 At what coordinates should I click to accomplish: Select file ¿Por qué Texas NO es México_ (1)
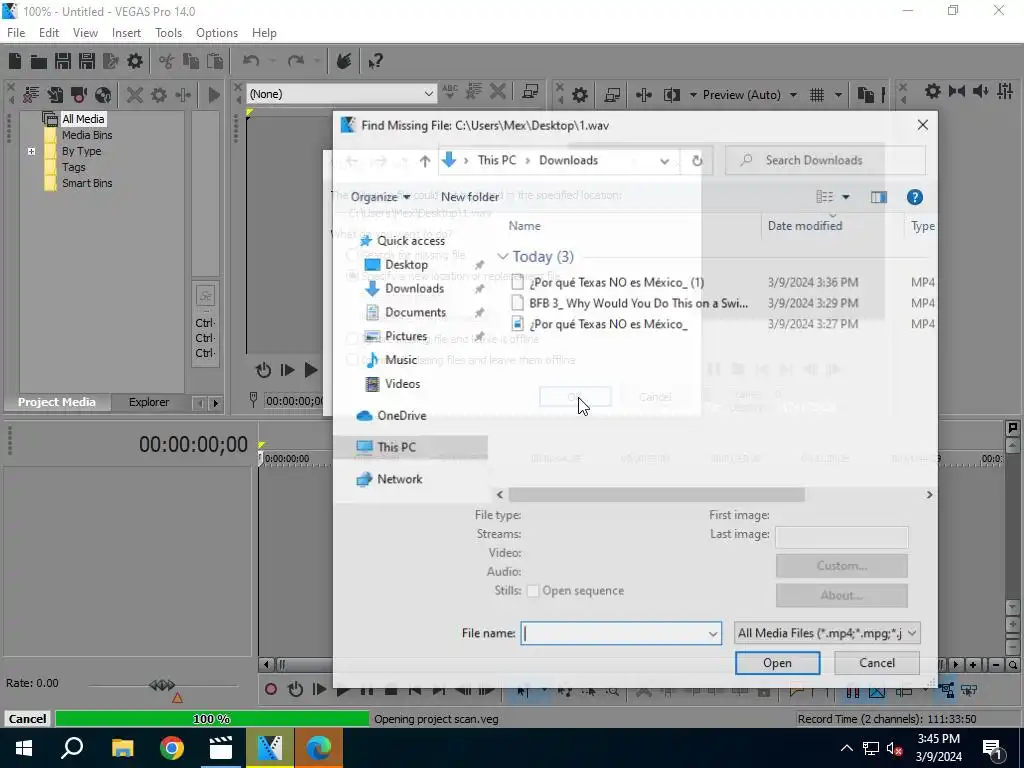(x=616, y=282)
